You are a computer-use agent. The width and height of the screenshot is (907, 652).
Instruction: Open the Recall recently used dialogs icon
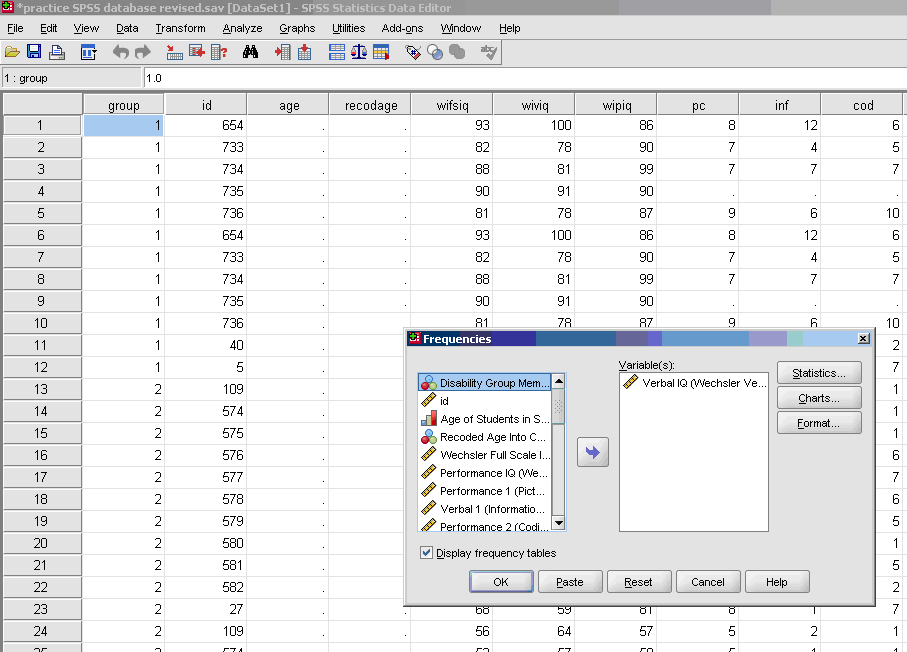pyautogui.click(x=89, y=53)
